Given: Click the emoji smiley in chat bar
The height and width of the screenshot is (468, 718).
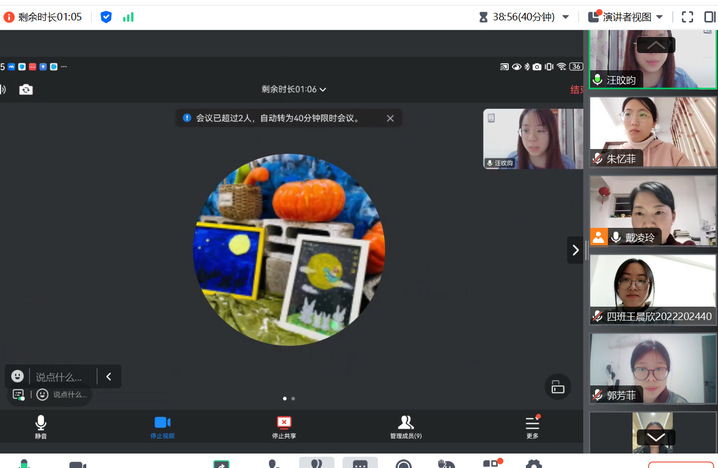Looking at the screenshot, I should [18, 376].
